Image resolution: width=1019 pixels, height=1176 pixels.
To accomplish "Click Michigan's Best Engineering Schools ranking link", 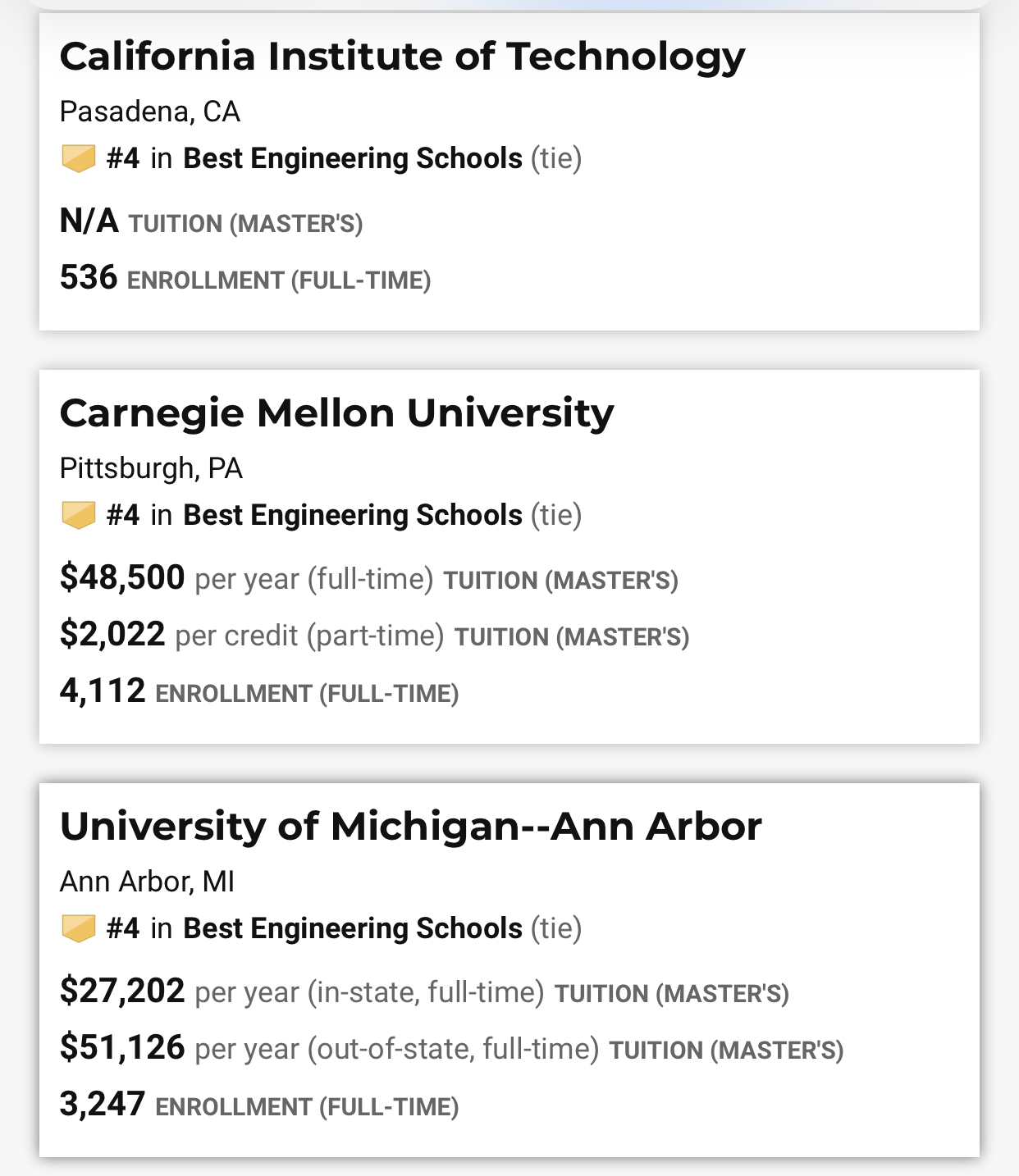I will point(352,928).
